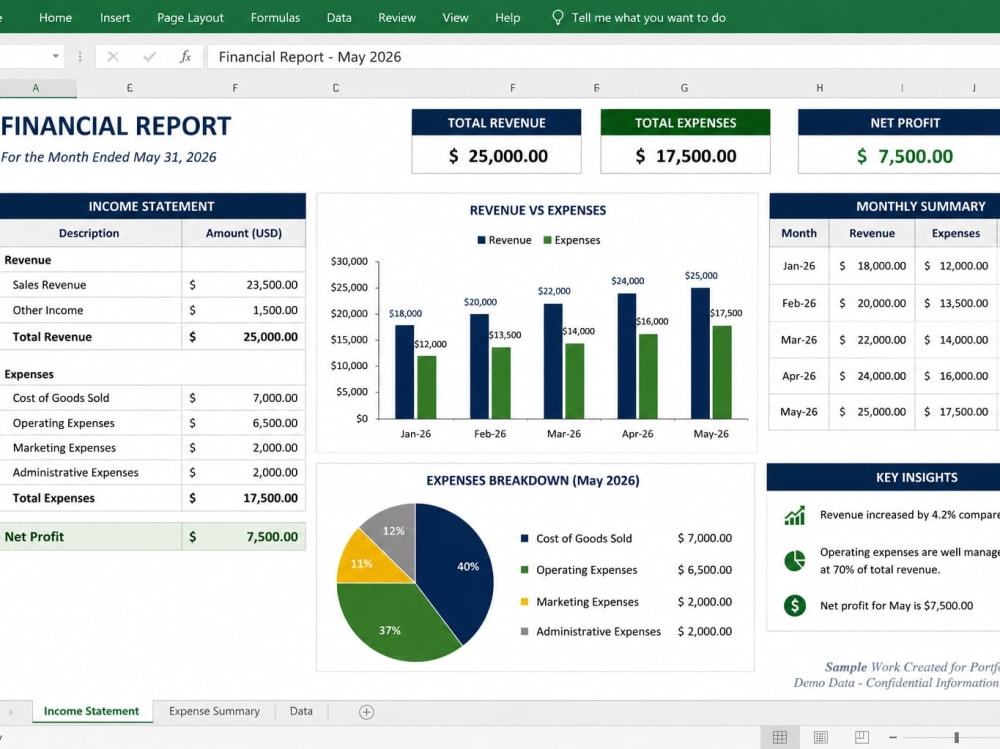Click the May-26 revenue bar labeled $25,000
The height and width of the screenshot is (749, 1000).
tap(700, 353)
